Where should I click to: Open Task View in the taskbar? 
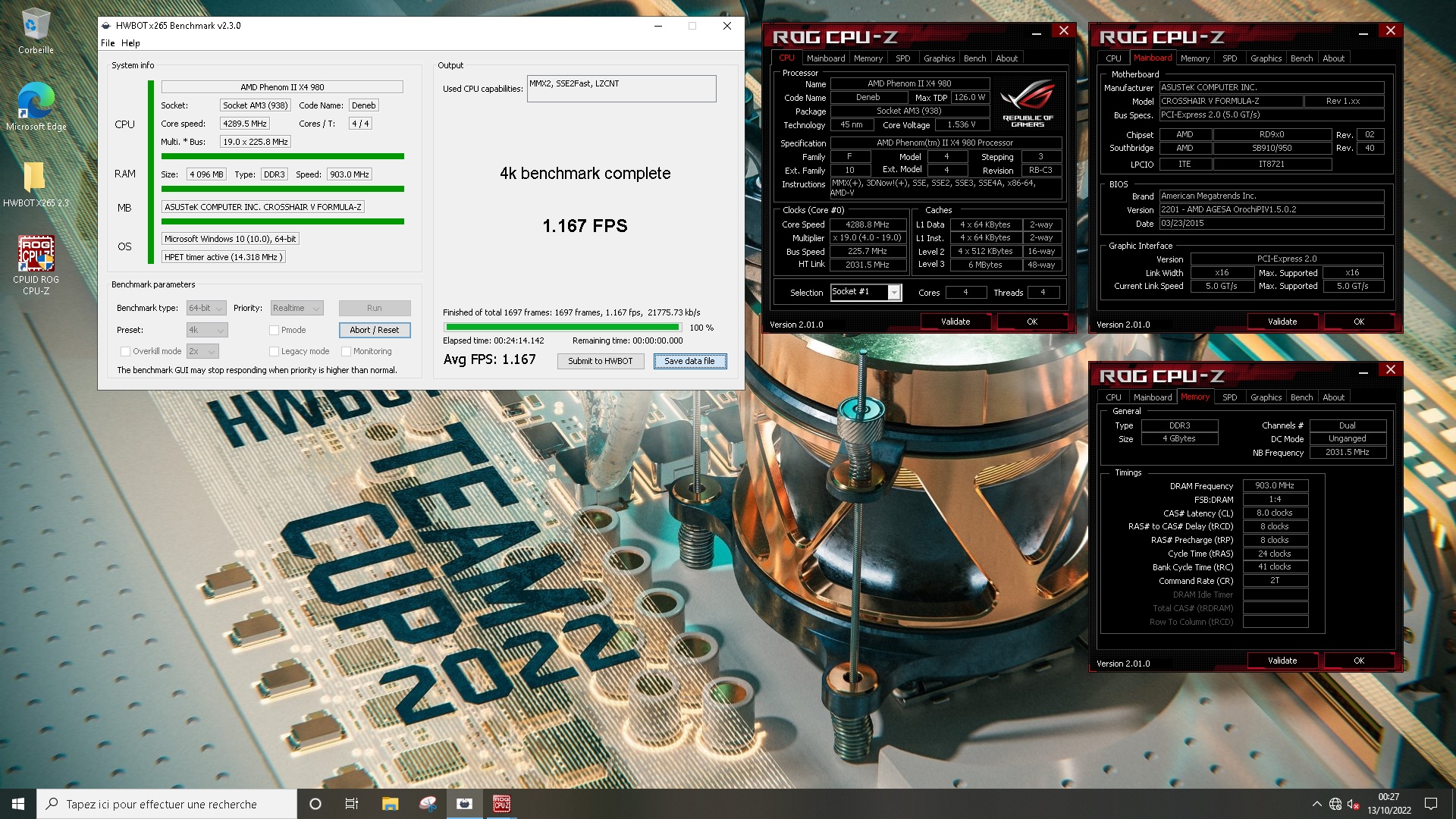point(352,804)
